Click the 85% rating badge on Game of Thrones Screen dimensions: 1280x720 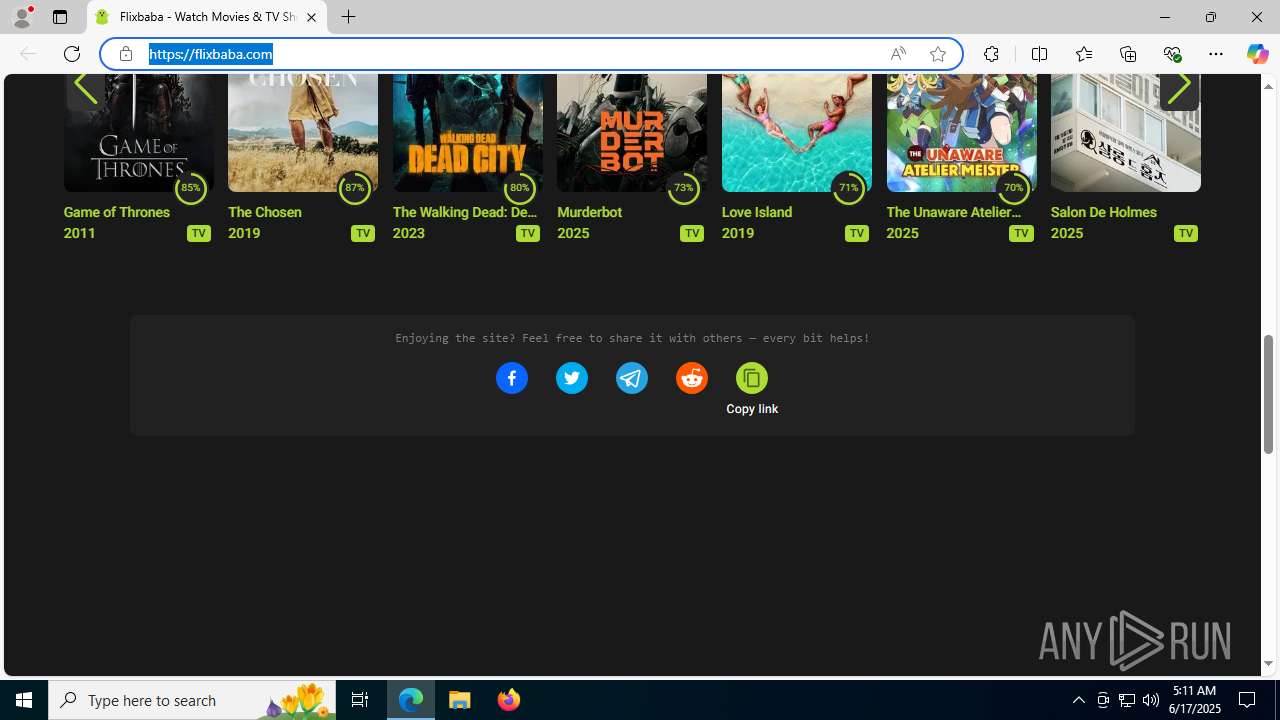[190, 187]
